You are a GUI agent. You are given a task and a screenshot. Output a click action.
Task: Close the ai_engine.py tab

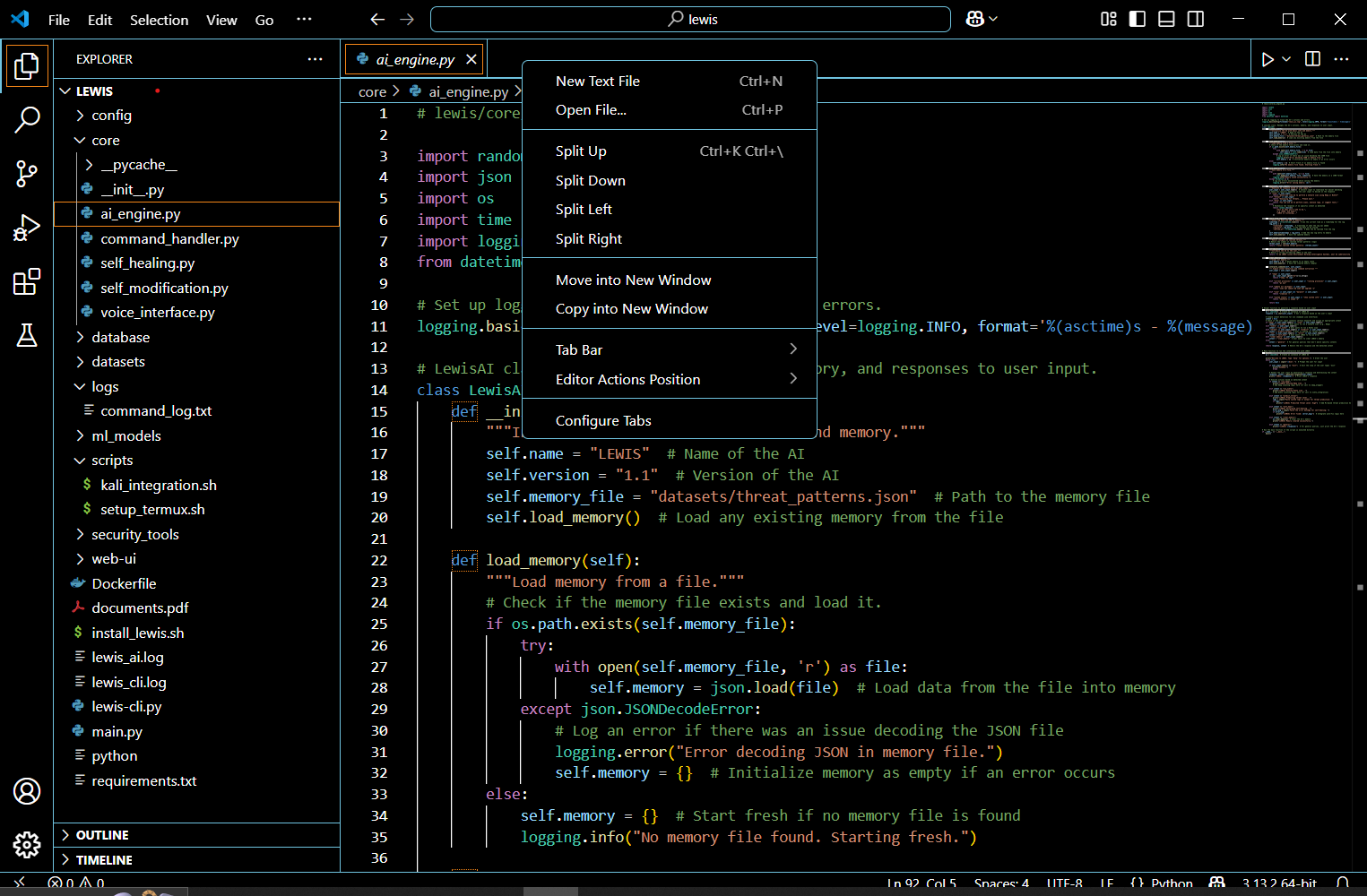pyautogui.click(x=471, y=60)
